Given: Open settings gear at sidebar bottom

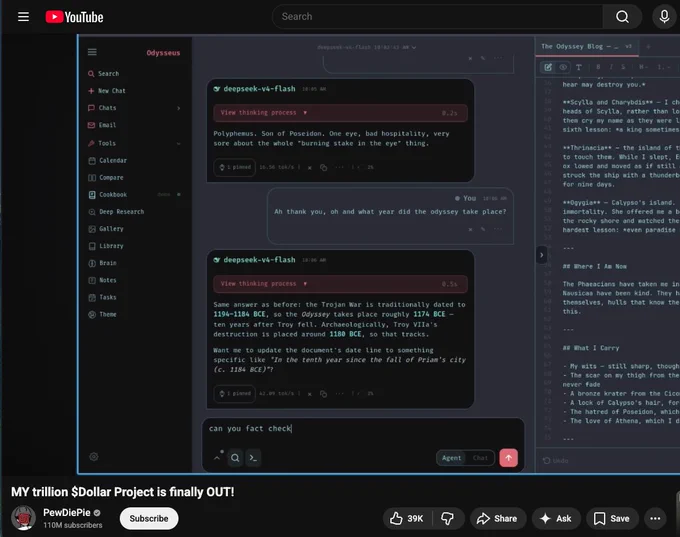Looking at the screenshot, I should pyautogui.click(x=93, y=456).
